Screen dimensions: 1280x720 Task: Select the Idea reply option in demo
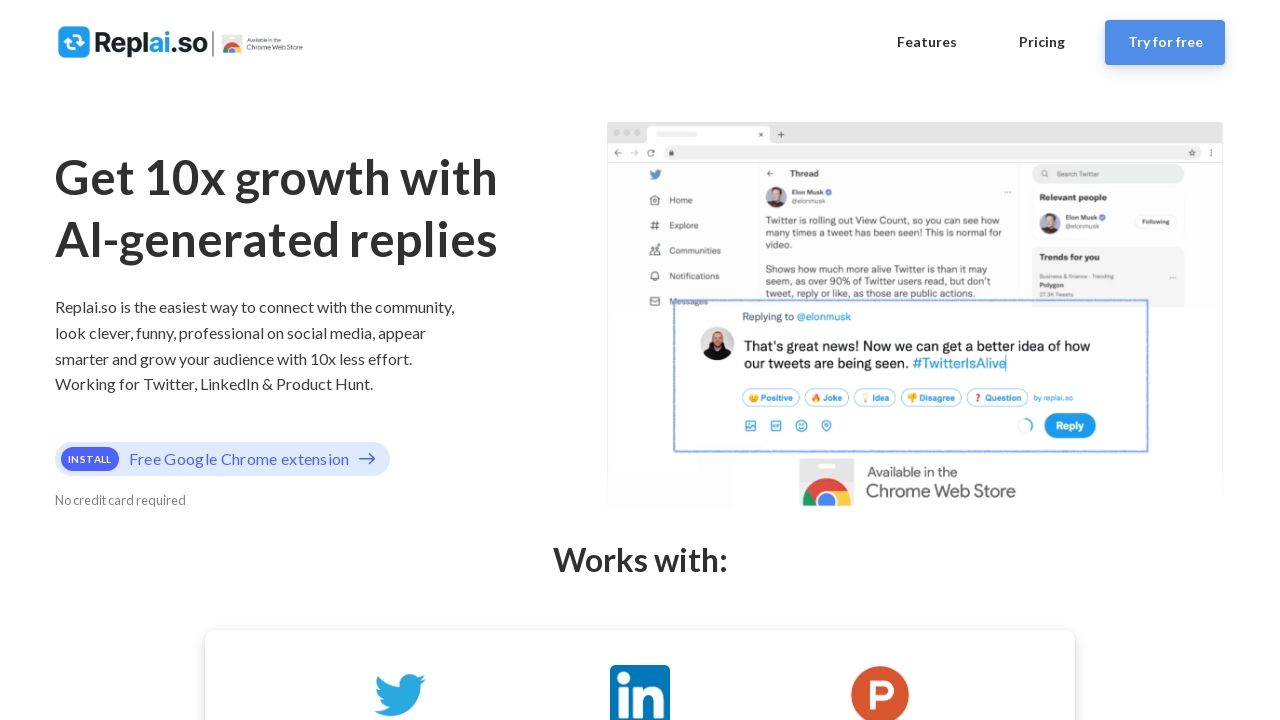pyautogui.click(x=875, y=397)
